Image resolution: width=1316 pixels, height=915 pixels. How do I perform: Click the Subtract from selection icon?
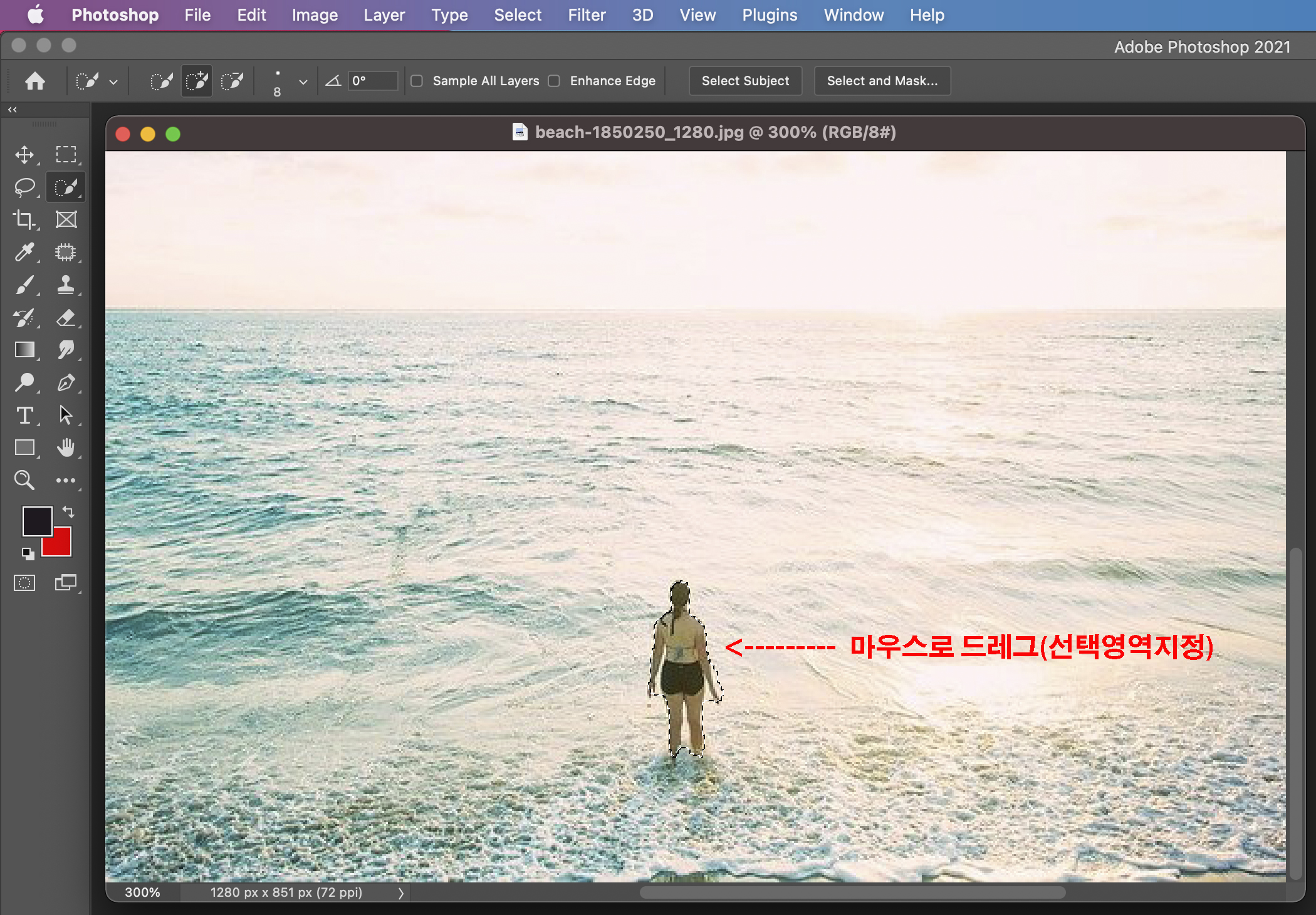pos(232,81)
